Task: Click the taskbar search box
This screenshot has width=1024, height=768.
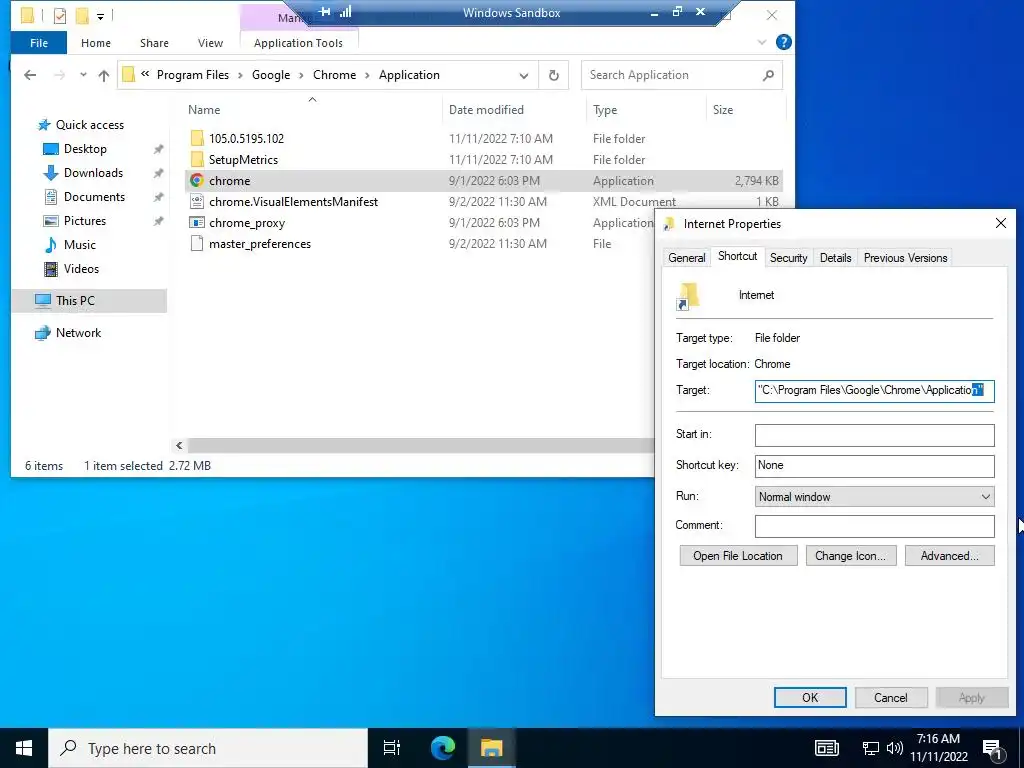Action: point(208,748)
